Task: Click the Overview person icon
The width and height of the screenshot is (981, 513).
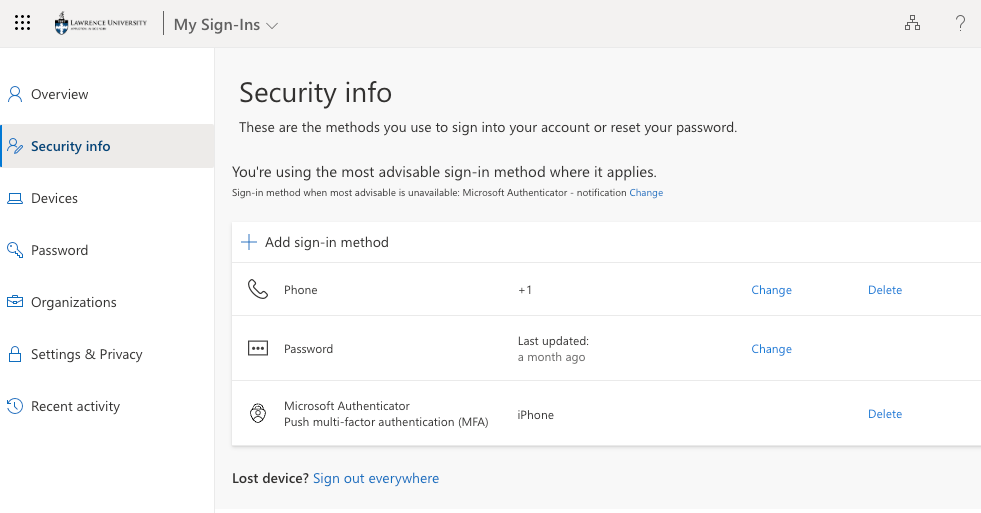Action: click(15, 94)
